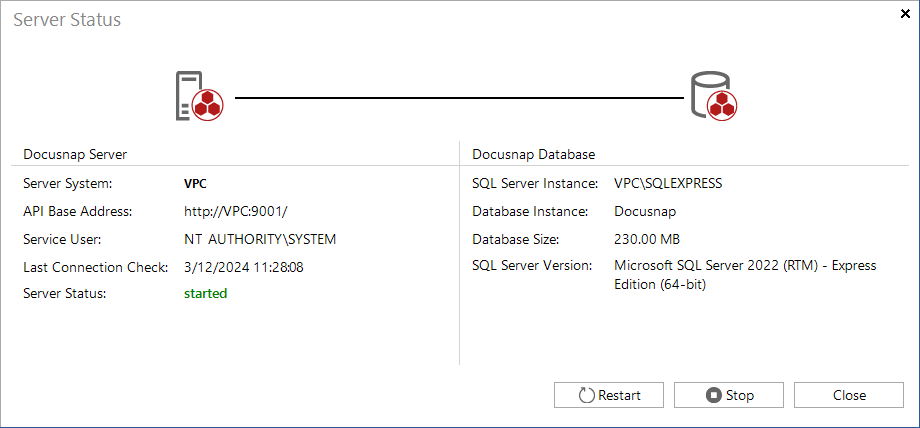Click the Database Instance label
Screen dimensions: 920x428
click(530, 211)
